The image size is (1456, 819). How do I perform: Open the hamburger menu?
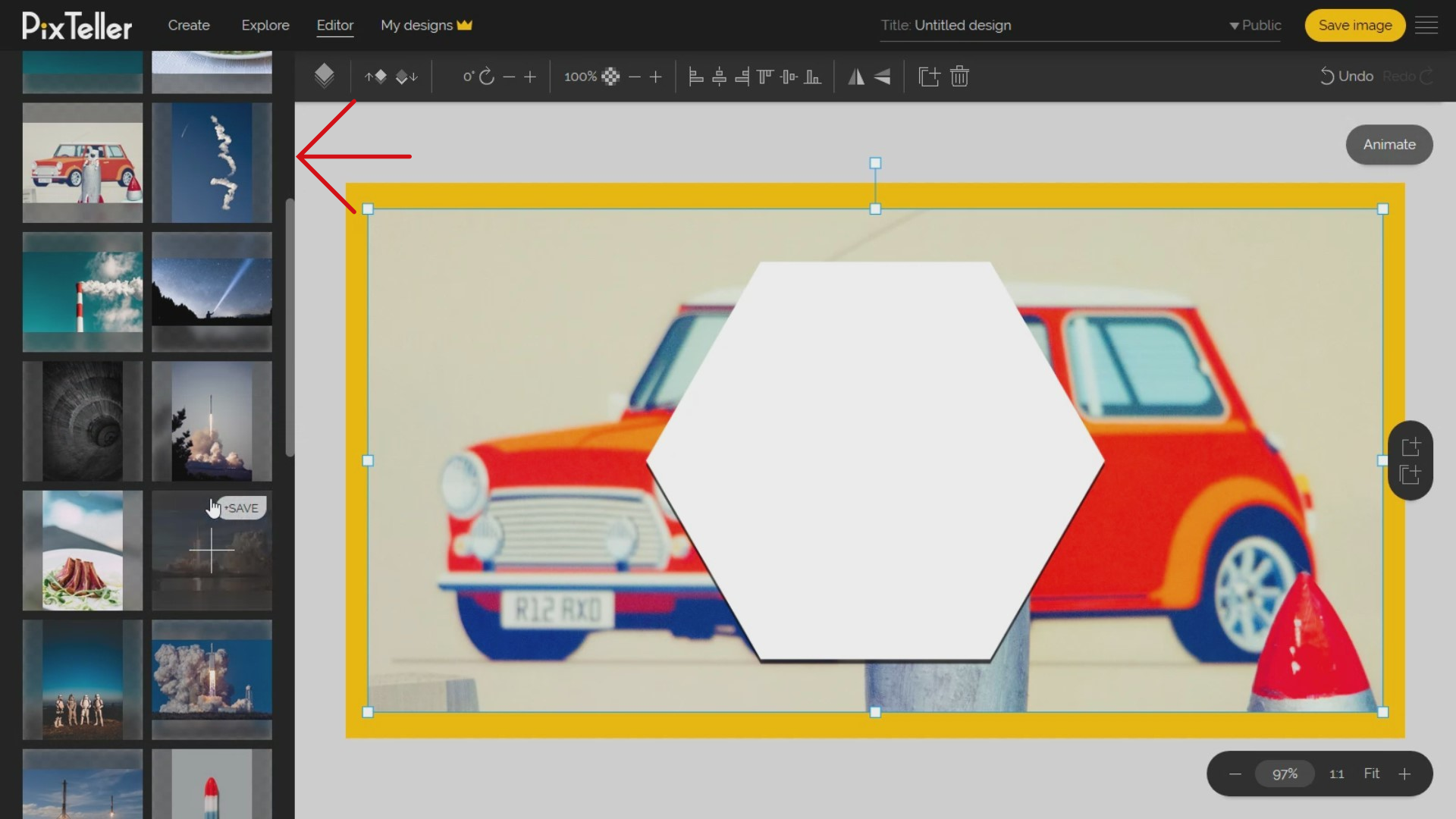pyautogui.click(x=1426, y=25)
